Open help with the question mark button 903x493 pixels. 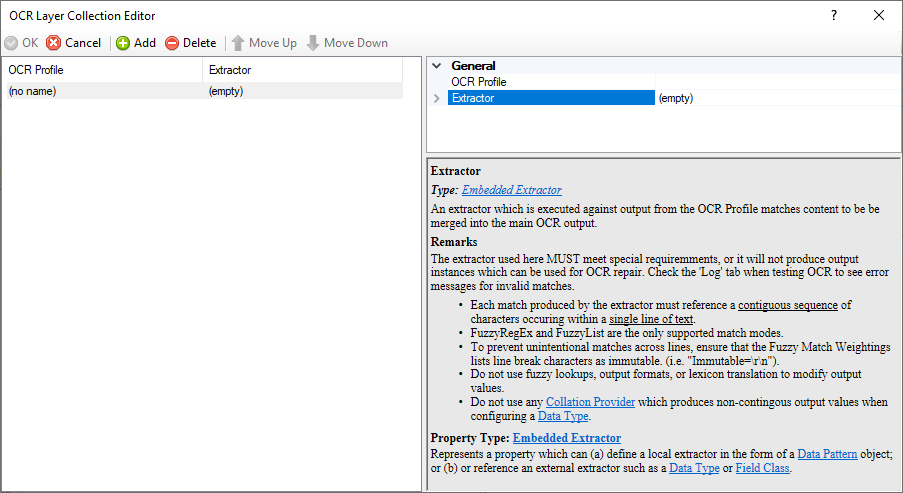click(834, 16)
